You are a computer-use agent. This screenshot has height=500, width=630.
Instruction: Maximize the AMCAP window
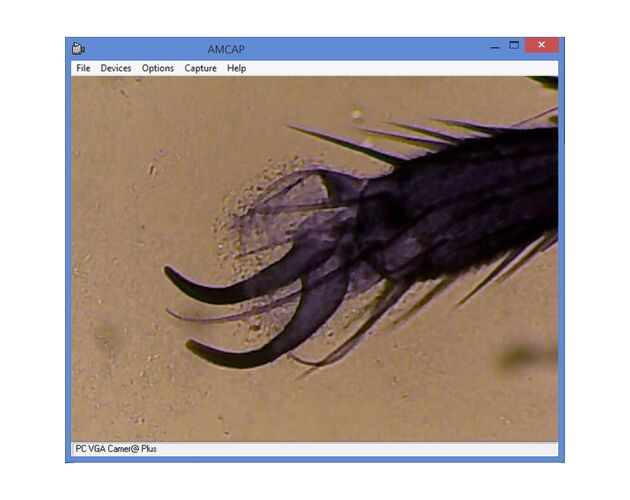pos(514,45)
